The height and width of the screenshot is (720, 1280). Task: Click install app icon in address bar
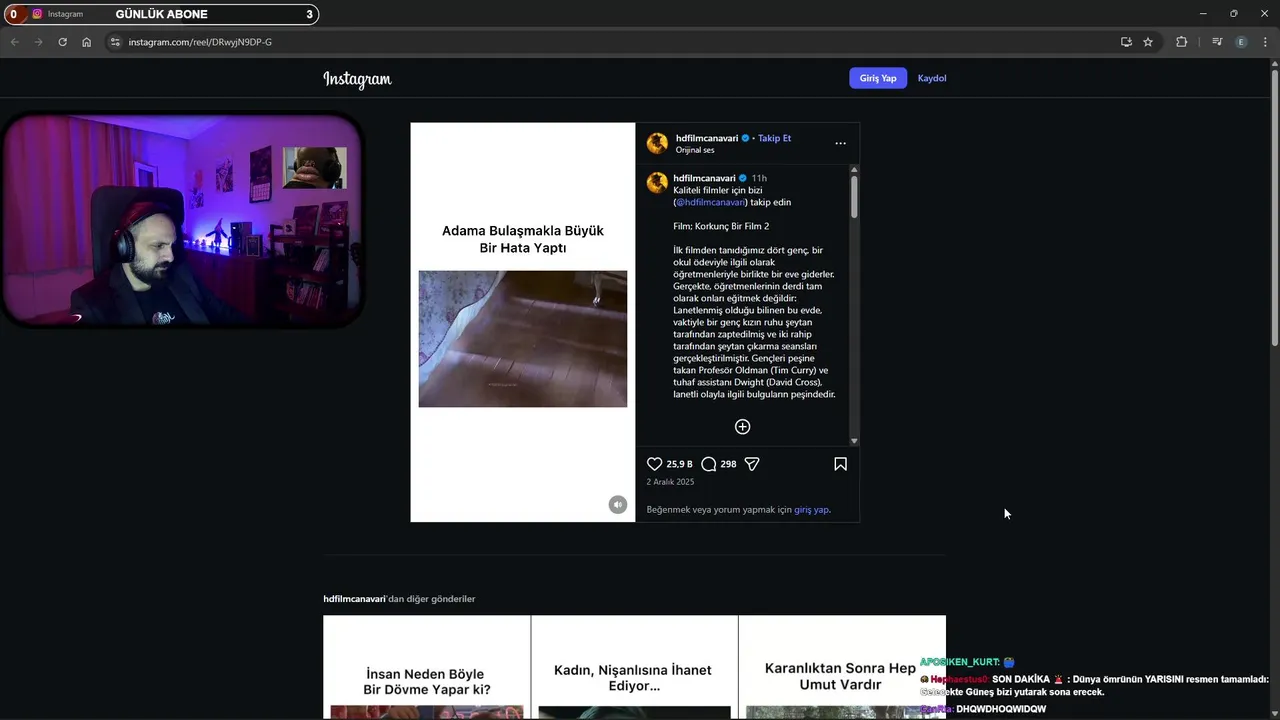[x=1126, y=42]
